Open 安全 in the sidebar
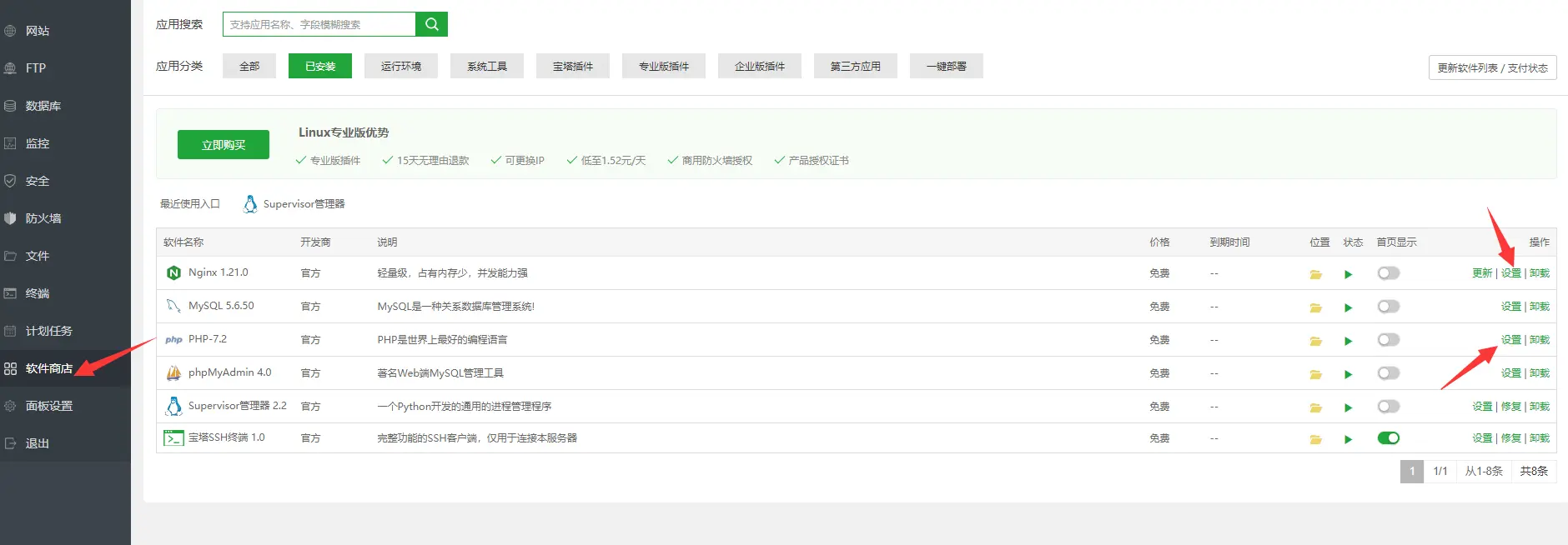This screenshot has width=1568, height=545. 38,181
